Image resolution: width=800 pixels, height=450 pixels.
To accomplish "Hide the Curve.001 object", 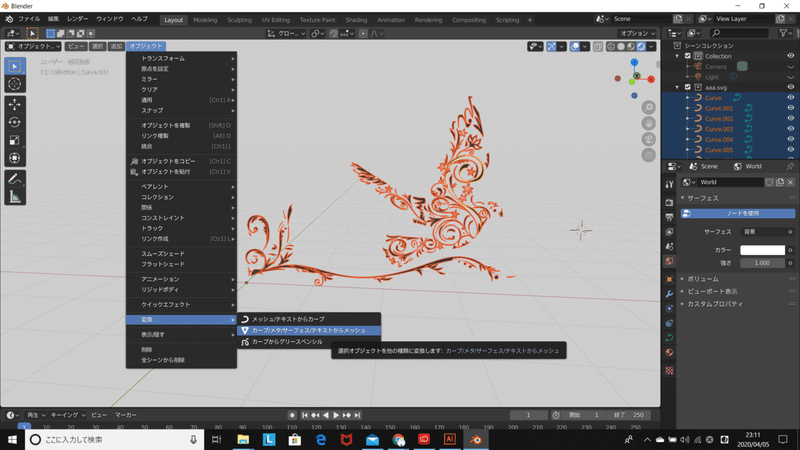I will pos(790,108).
